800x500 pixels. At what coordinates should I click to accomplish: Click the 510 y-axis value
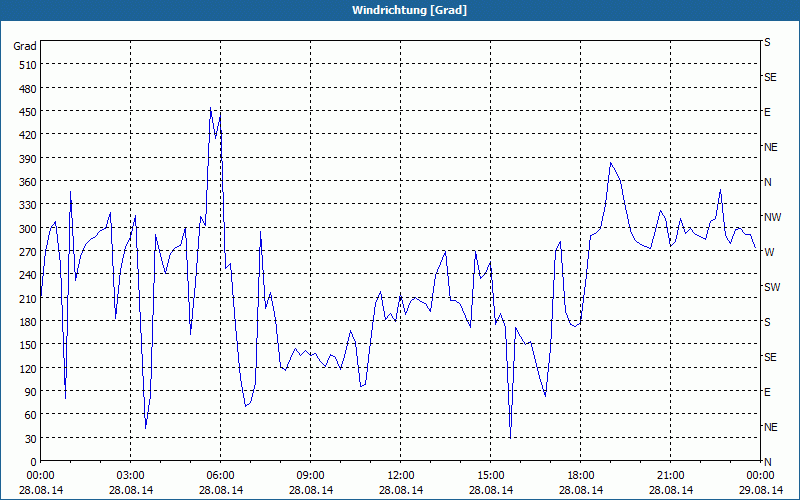[x=29, y=65]
